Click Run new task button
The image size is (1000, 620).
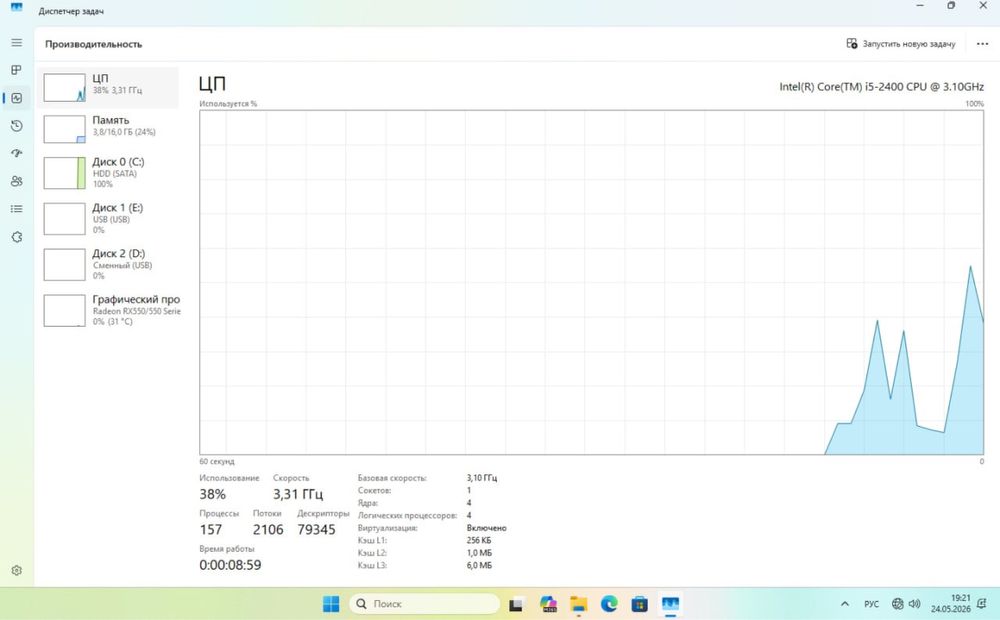pos(901,44)
